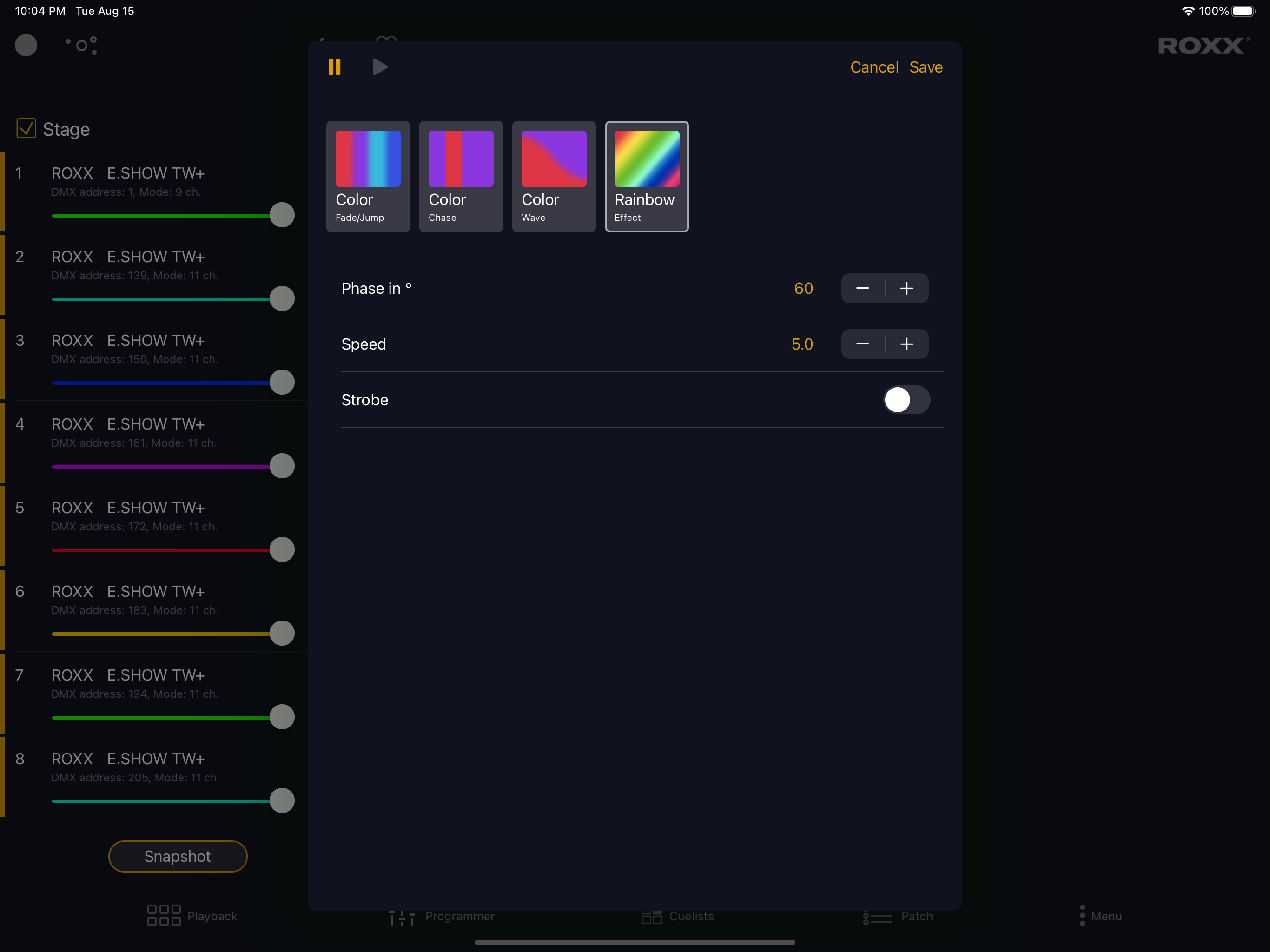Increase the Phase in degrees value
Viewport: 1270px width, 952px height.
906,288
